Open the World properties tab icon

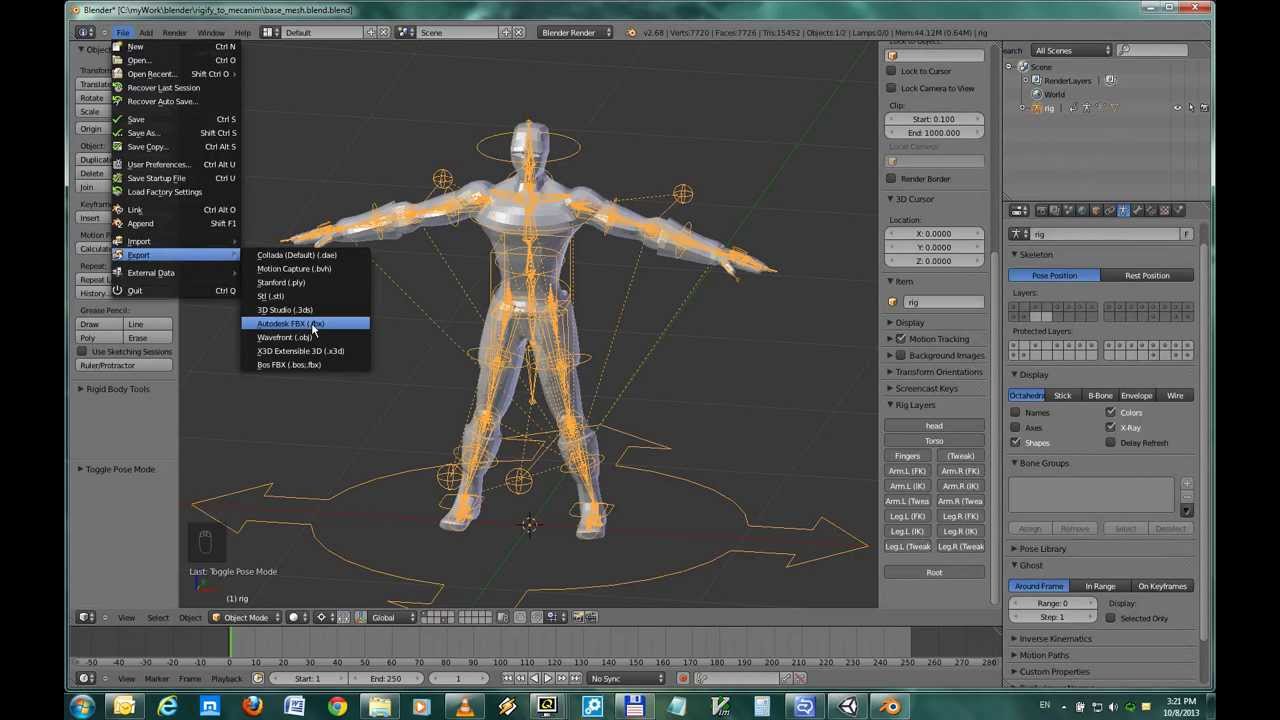click(1082, 210)
